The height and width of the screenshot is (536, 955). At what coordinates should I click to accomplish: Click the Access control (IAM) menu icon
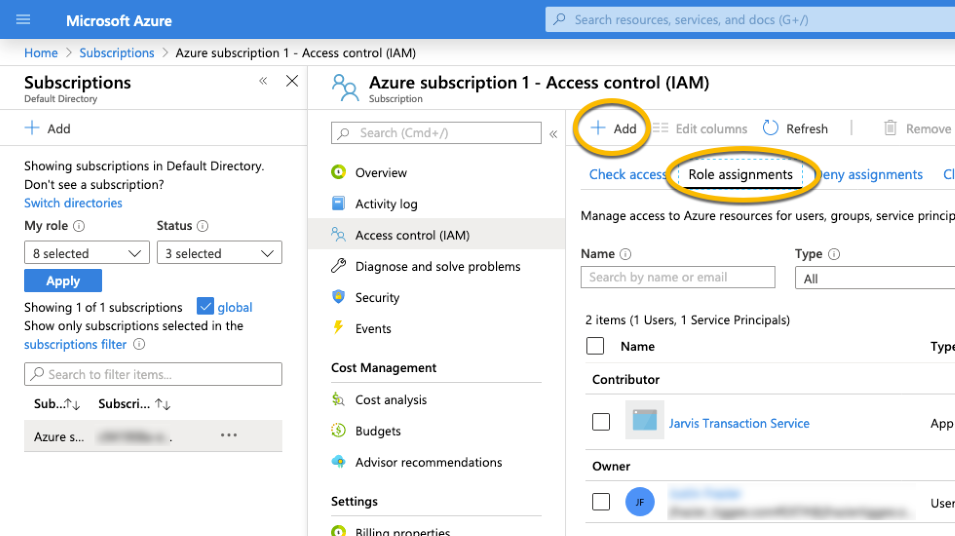[x=338, y=234]
